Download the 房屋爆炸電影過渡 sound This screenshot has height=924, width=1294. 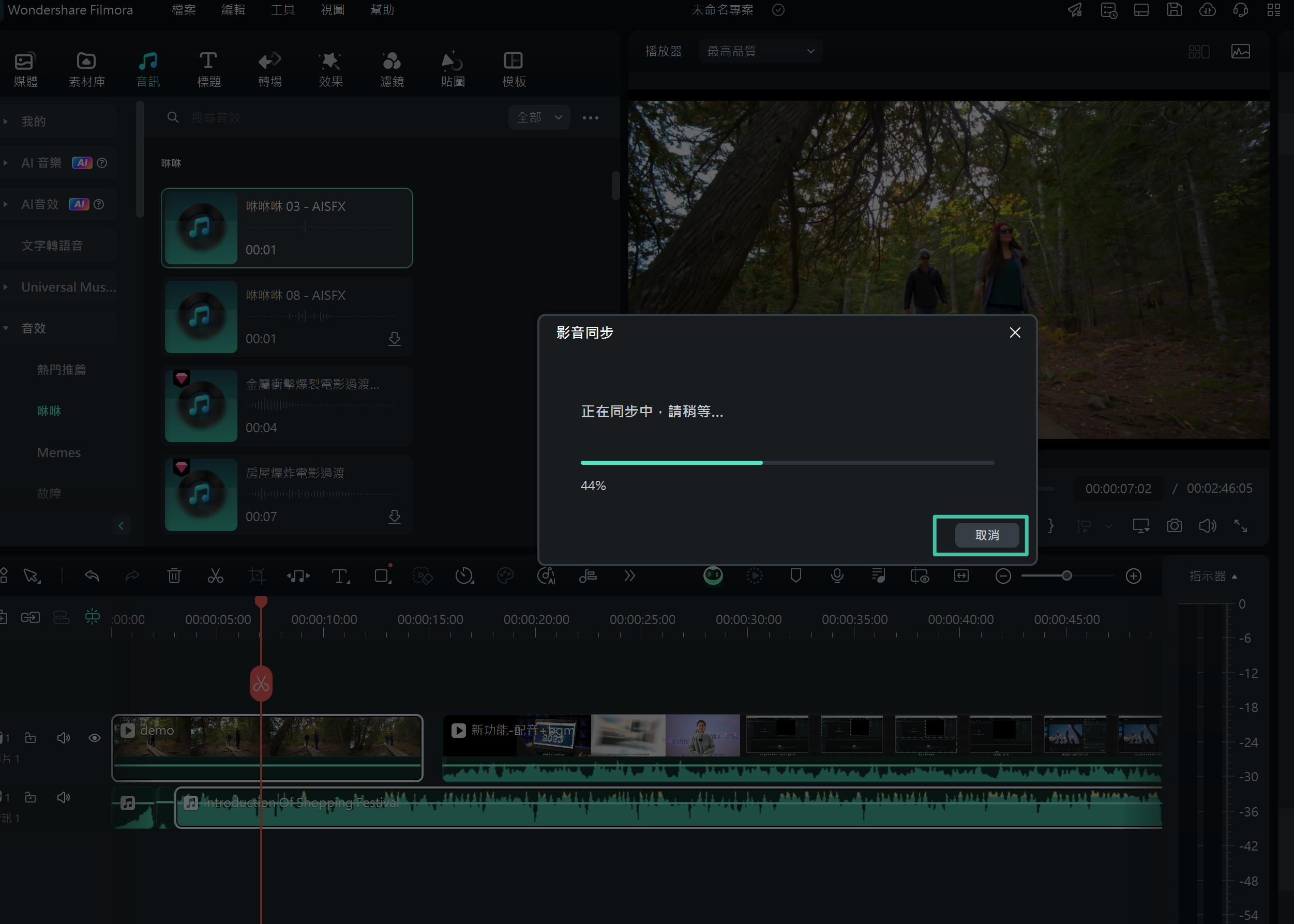click(394, 517)
